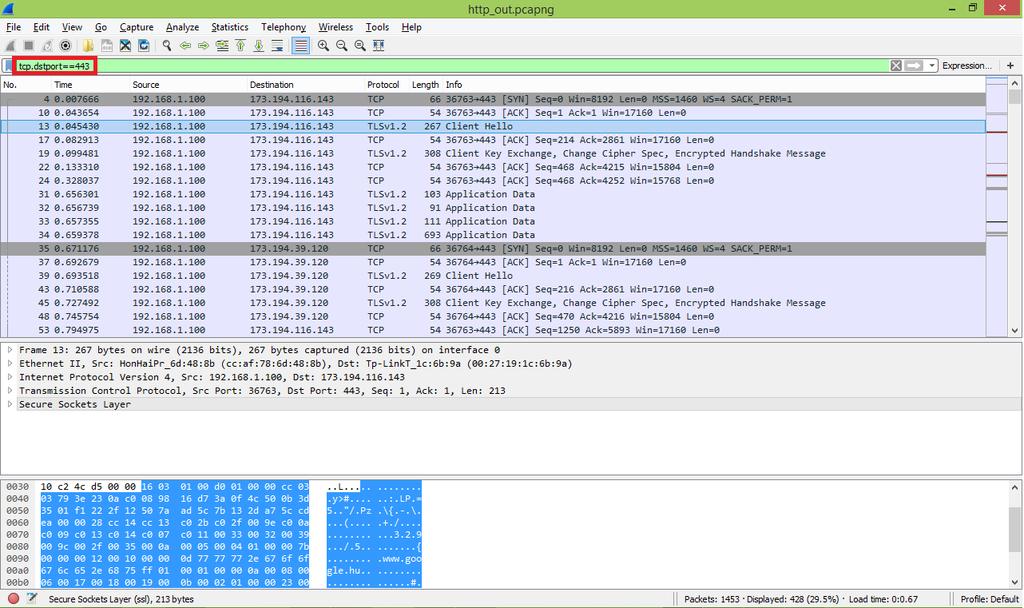Click the Normal size zoom icon

coord(360,46)
